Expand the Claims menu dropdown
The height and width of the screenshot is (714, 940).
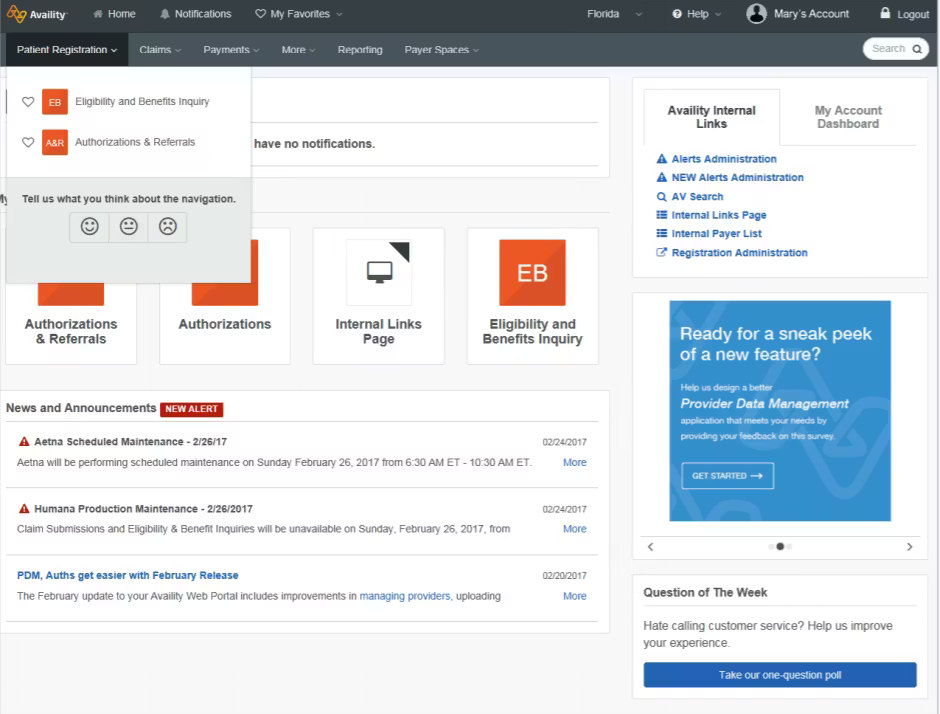[x=160, y=50]
